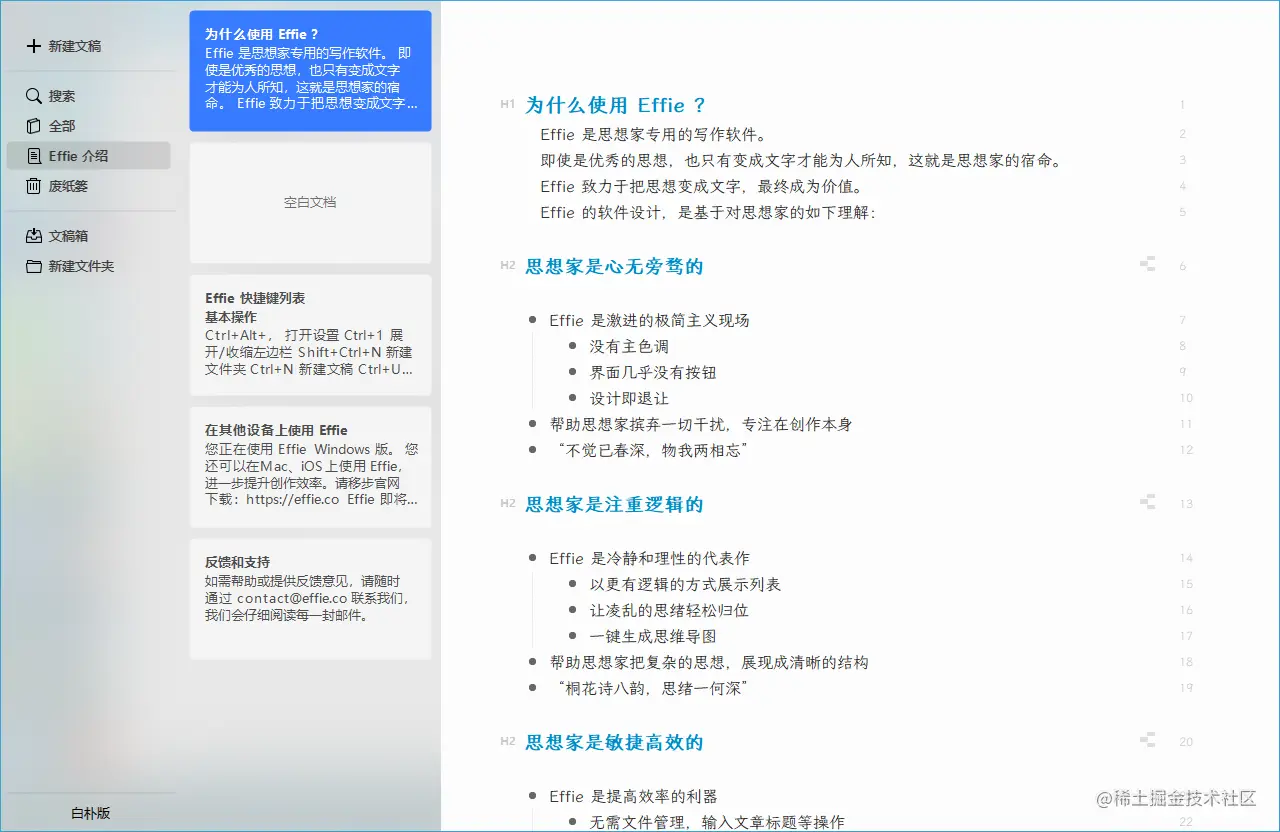Click the inbox icon next to 文稿箱
The image size is (1280, 832).
tap(33, 236)
